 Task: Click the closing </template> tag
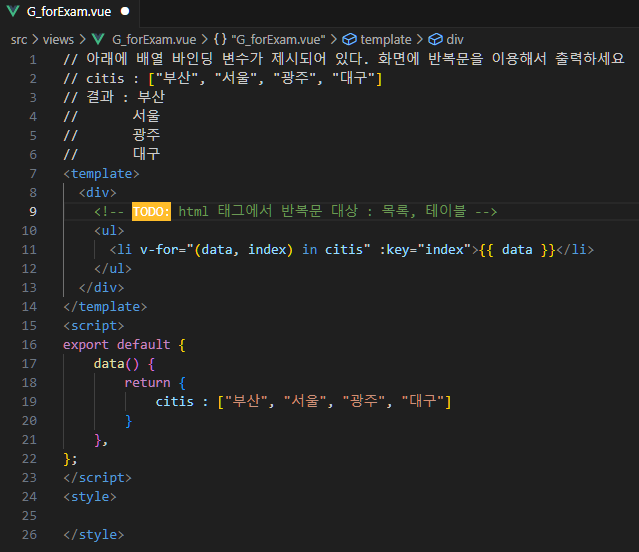pyautogui.click(x=105, y=306)
